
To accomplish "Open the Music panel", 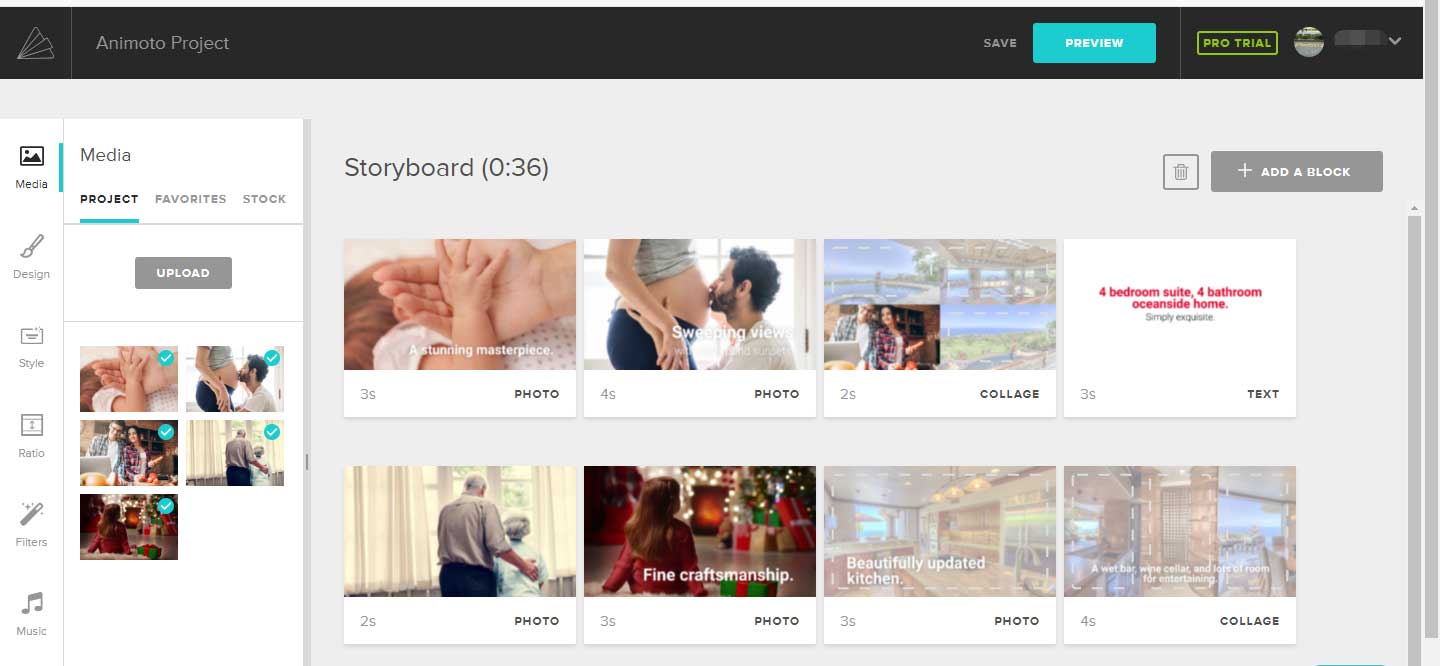I will coord(31,610).
